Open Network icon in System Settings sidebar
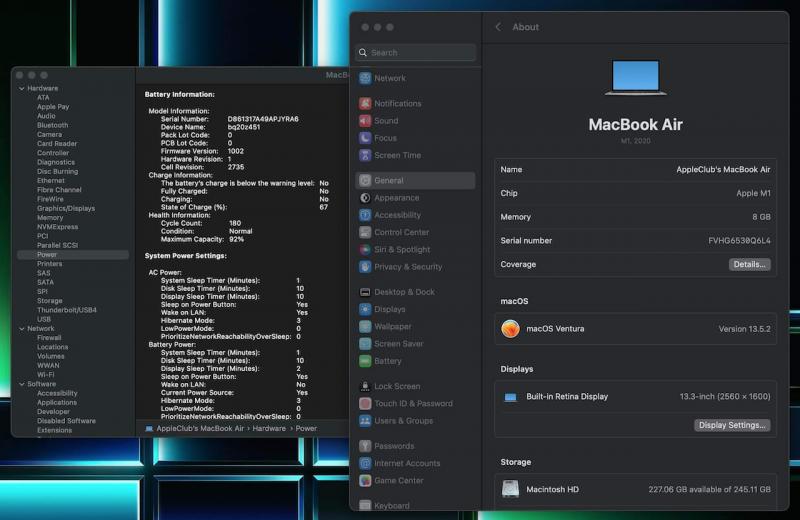The image size is (800, 520). pos(365,78)
